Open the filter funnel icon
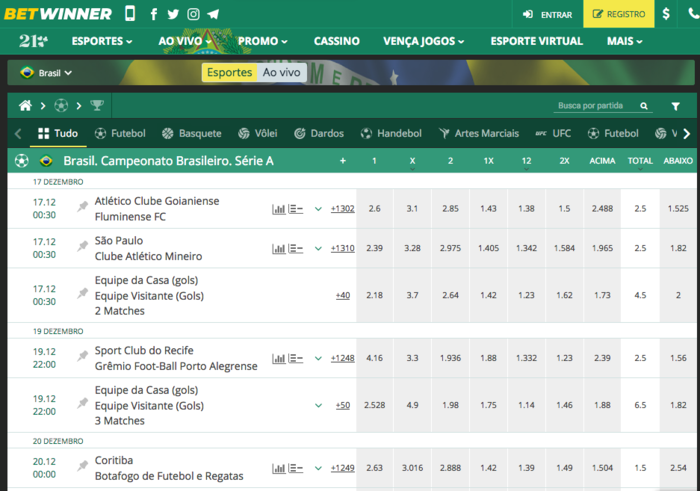 [x=675, y=106]
